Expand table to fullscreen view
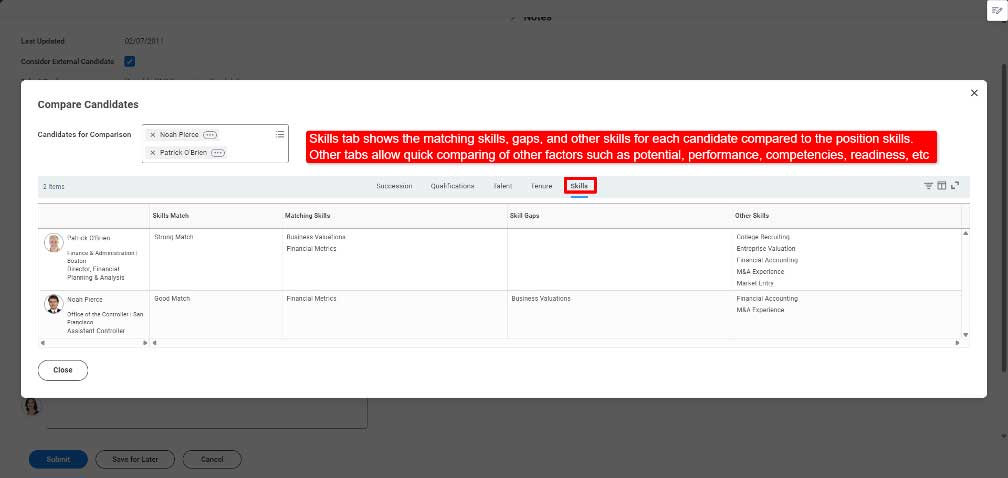Screen dimensions: 1008x478 point(955,186)
